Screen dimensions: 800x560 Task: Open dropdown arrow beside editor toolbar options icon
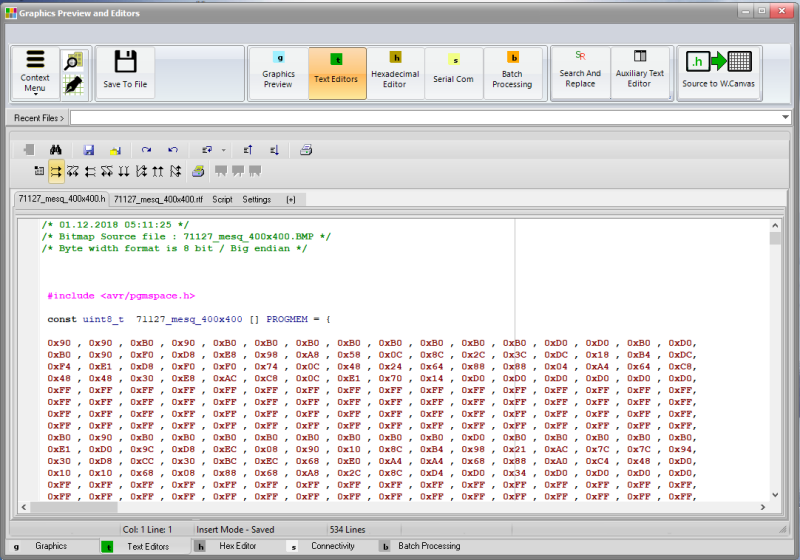[223, 150]
